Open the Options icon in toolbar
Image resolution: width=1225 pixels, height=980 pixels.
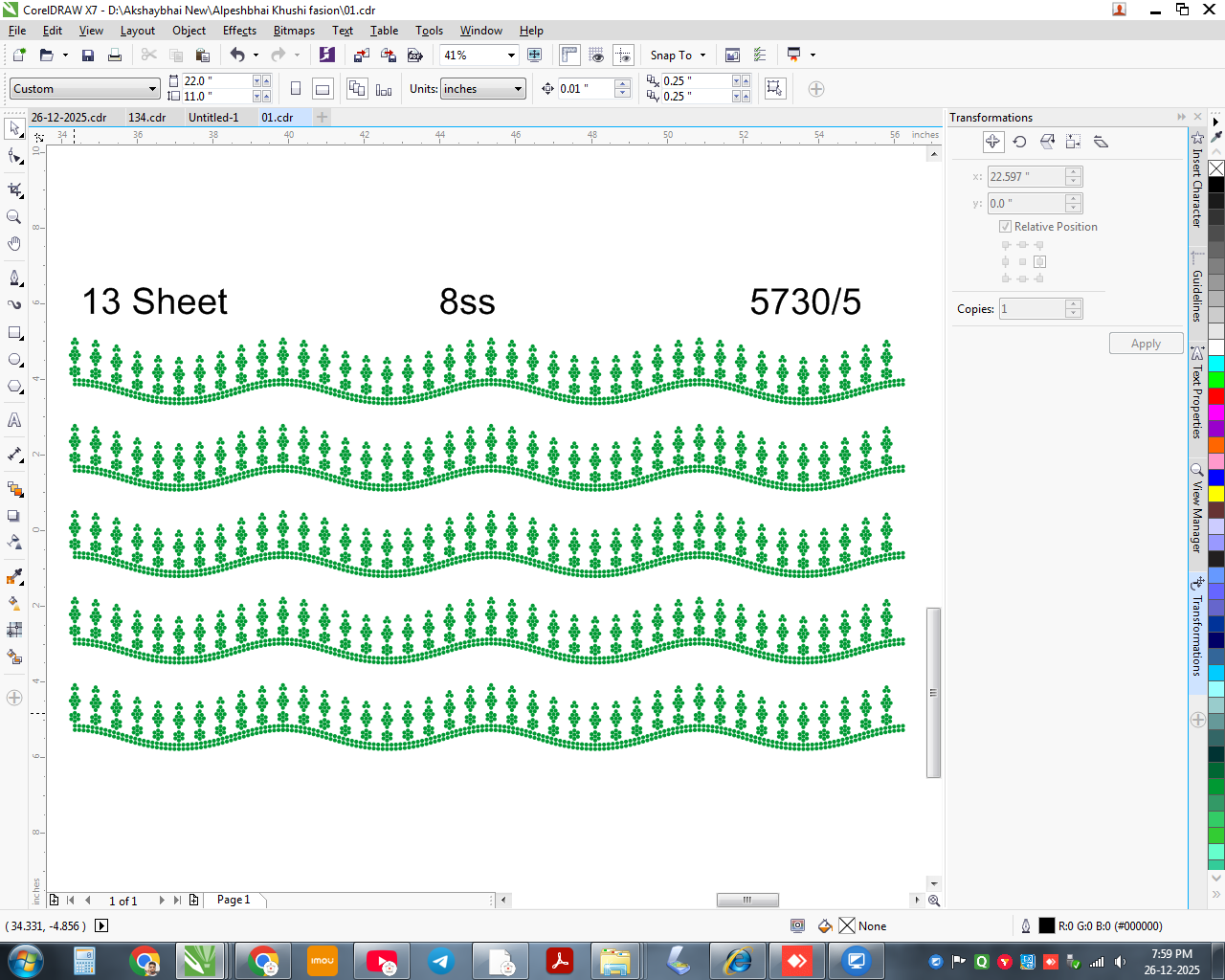pos(760,56)
